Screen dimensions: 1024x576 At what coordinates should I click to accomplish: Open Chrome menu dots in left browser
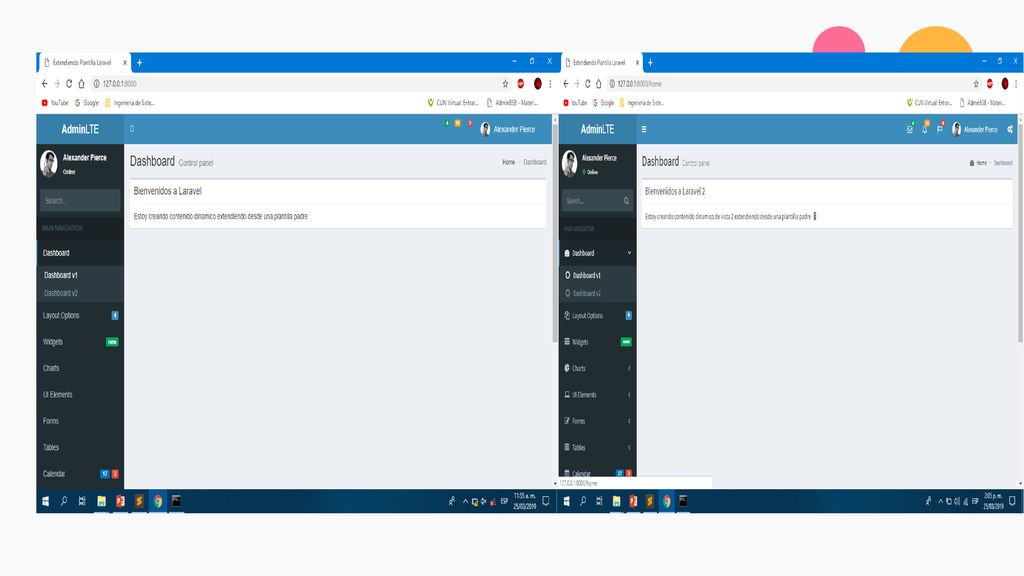[x=550, y=84]
